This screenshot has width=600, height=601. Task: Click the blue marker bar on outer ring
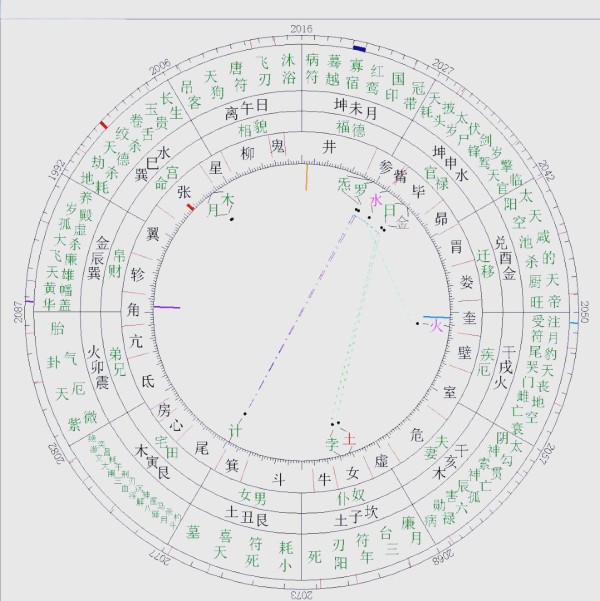(x=359, y=47)
